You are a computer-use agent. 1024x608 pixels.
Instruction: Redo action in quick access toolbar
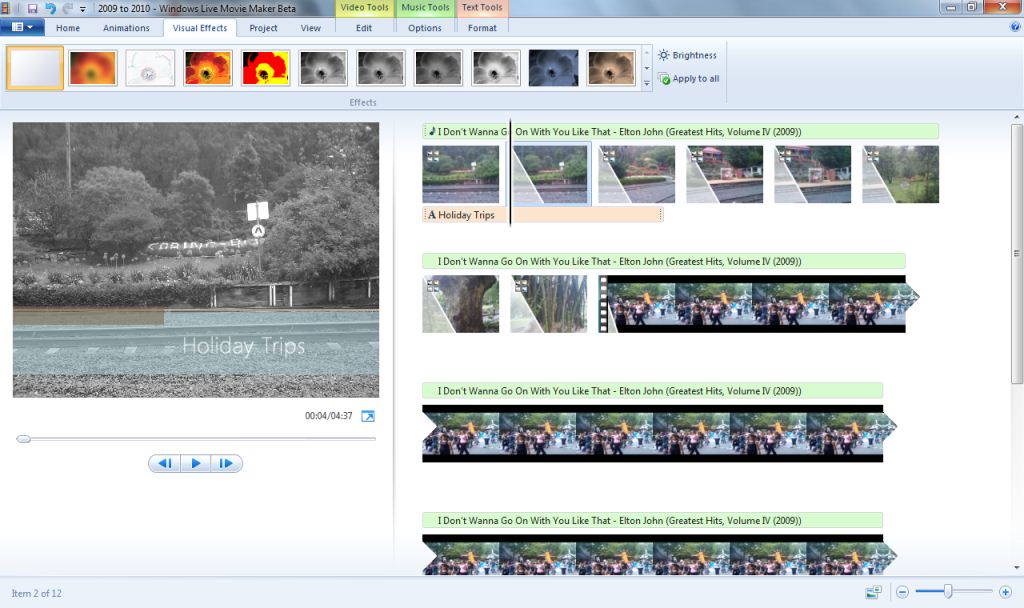tap(67, 8)
